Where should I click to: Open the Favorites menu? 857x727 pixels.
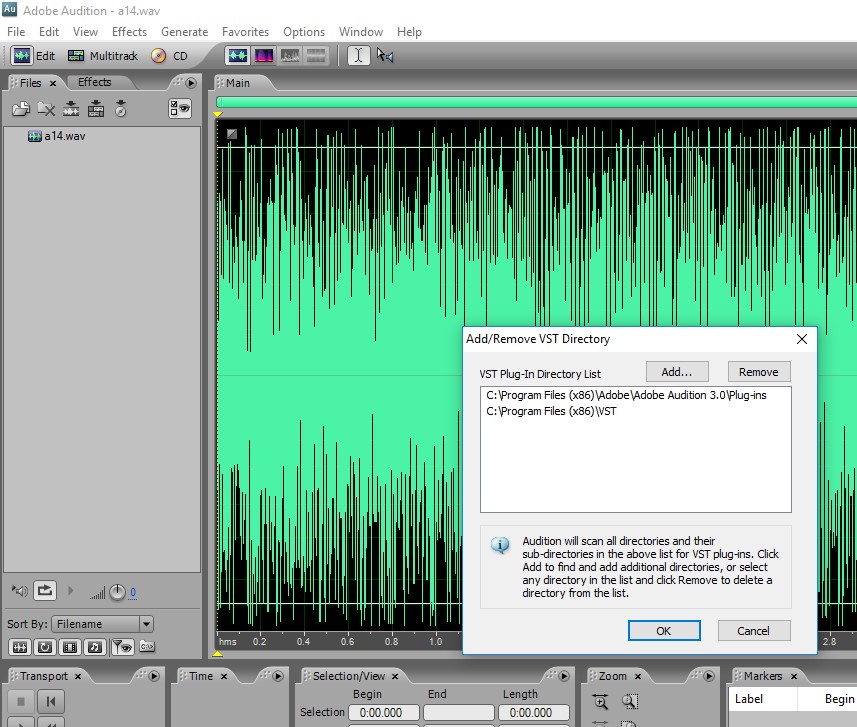[245, 32]
